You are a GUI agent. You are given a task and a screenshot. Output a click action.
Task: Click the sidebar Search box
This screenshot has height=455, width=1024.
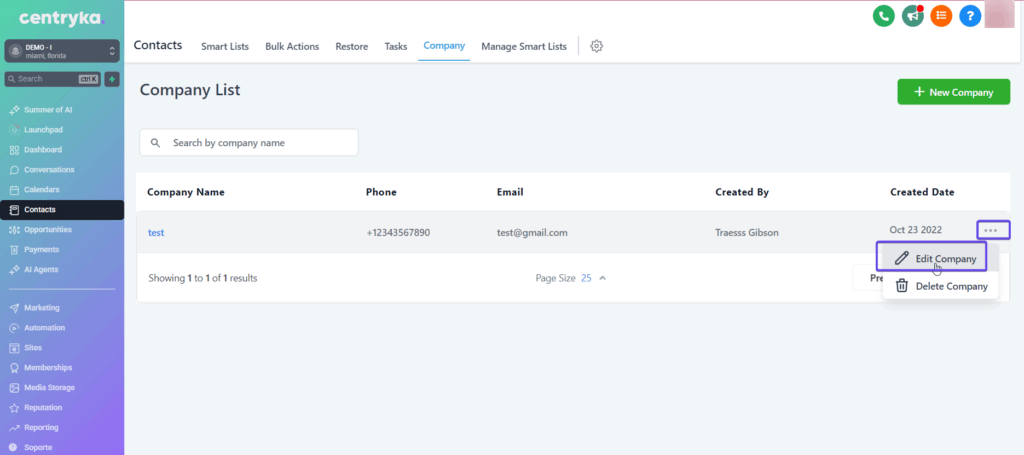[x=50, y=79]
